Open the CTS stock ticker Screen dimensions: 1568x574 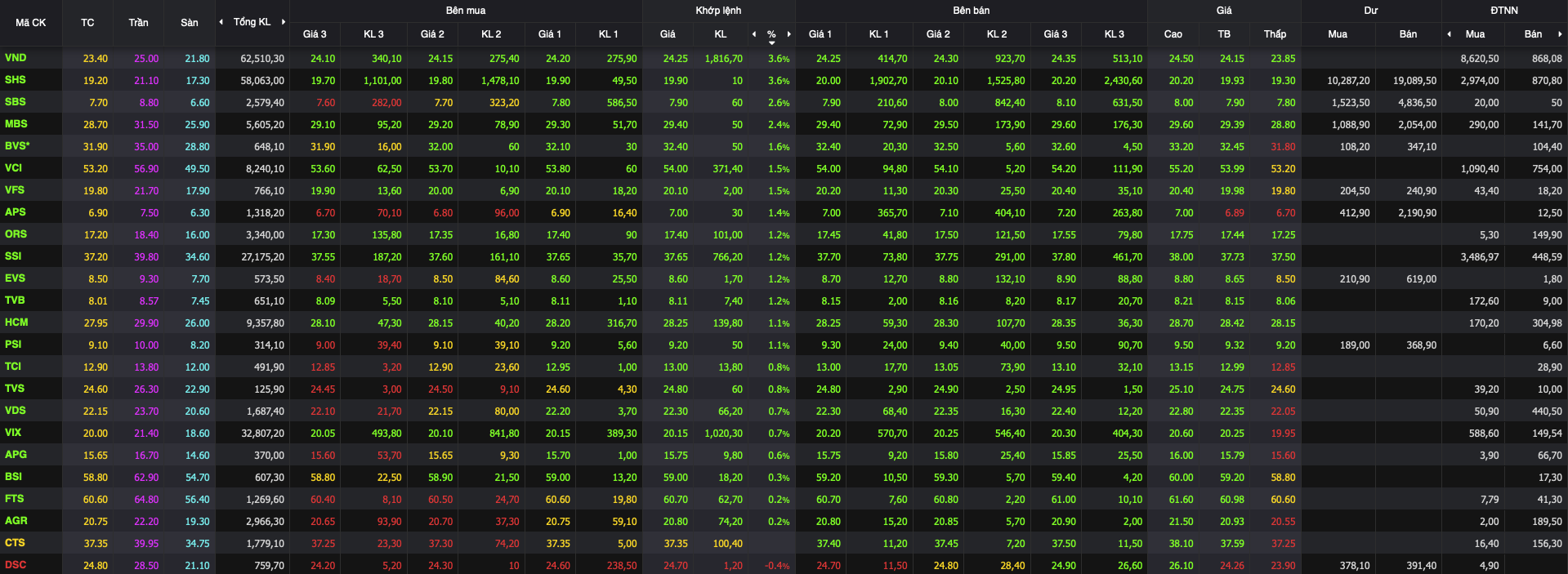[x=15, y=543]
